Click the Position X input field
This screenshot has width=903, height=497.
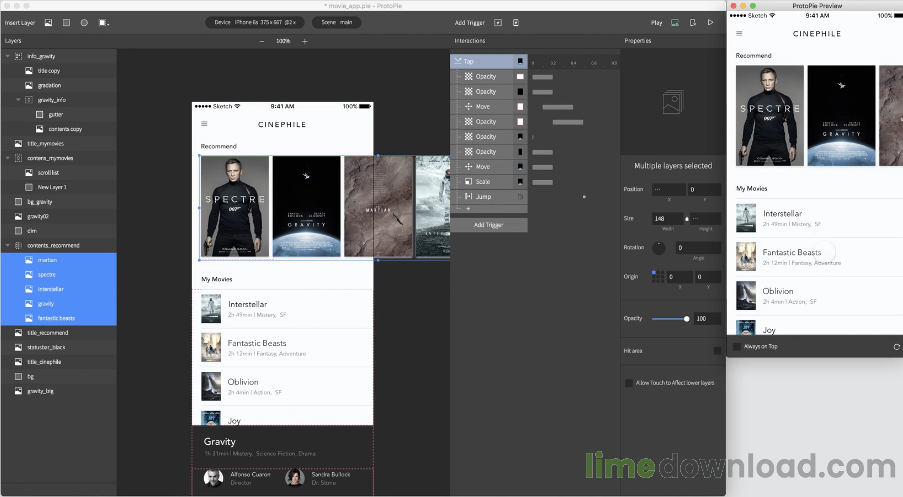[669, 189]
